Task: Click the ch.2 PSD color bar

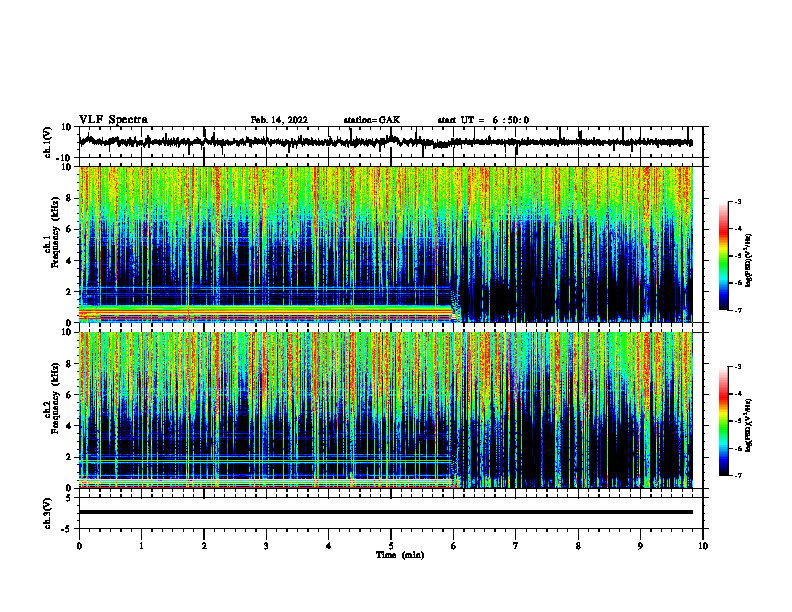Action: coord(723,421)
